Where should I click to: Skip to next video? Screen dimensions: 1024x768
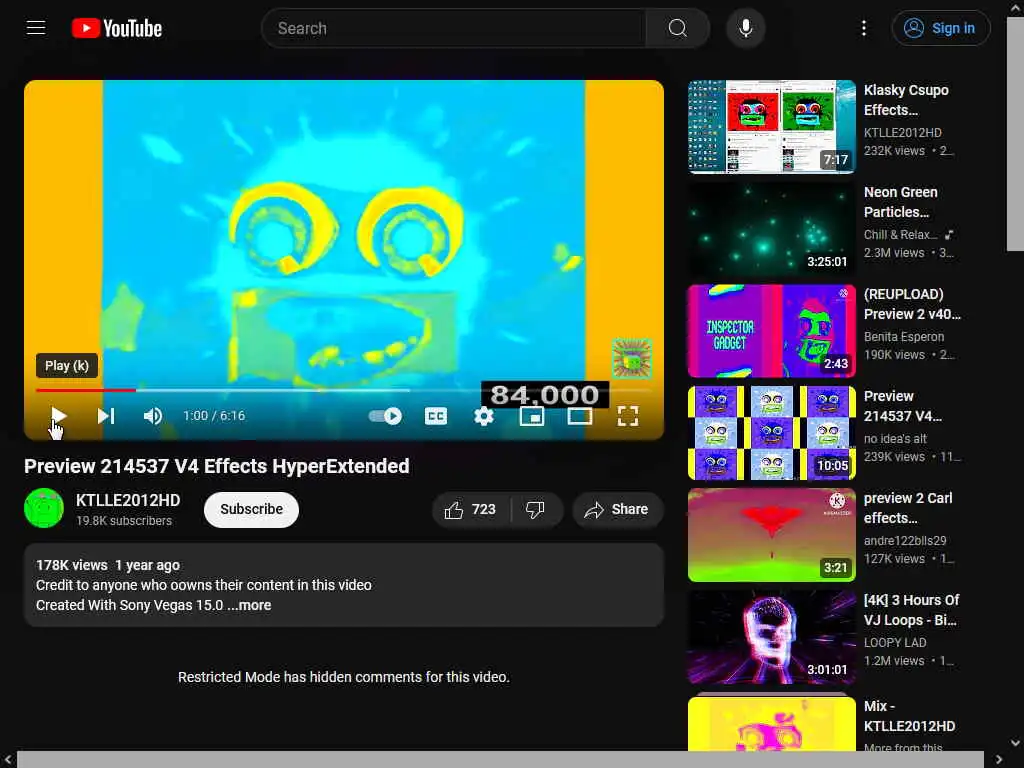tap(106, 415)
